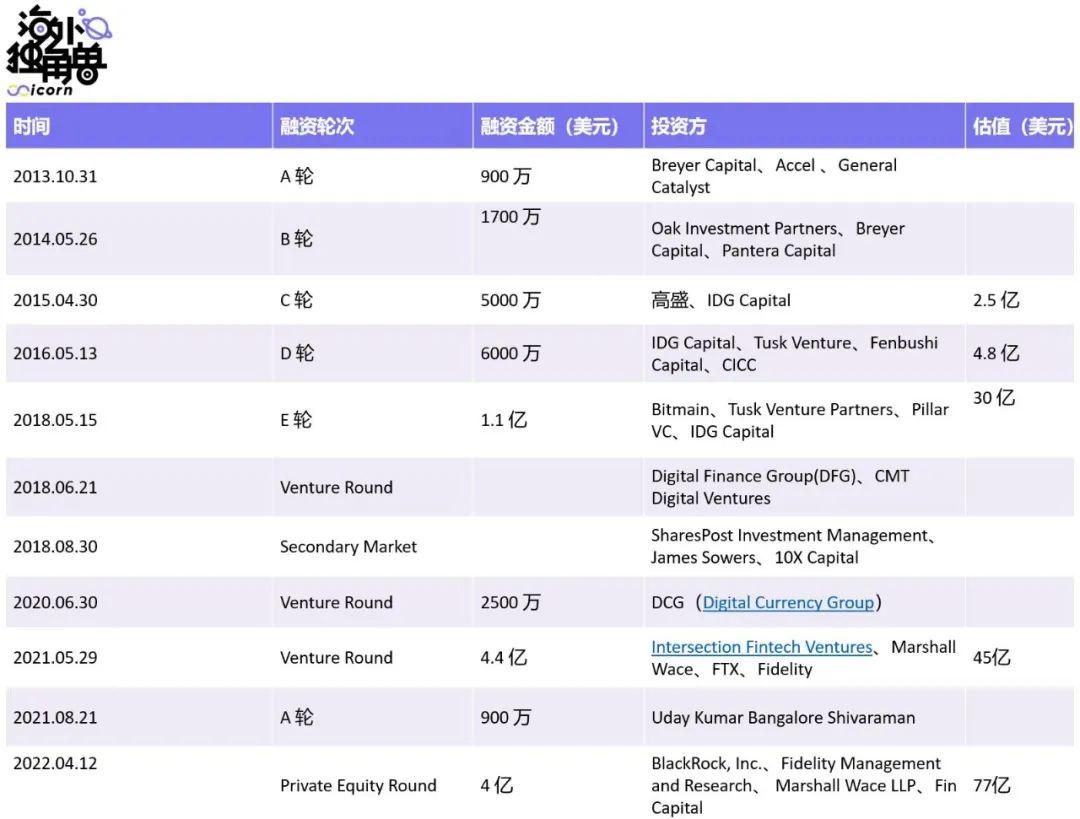Image resolution: width=1080 pixels, height=819 pixels.
Task: Select the 1.1亿 funding amount cell
Action: click(x=503, y=420)
